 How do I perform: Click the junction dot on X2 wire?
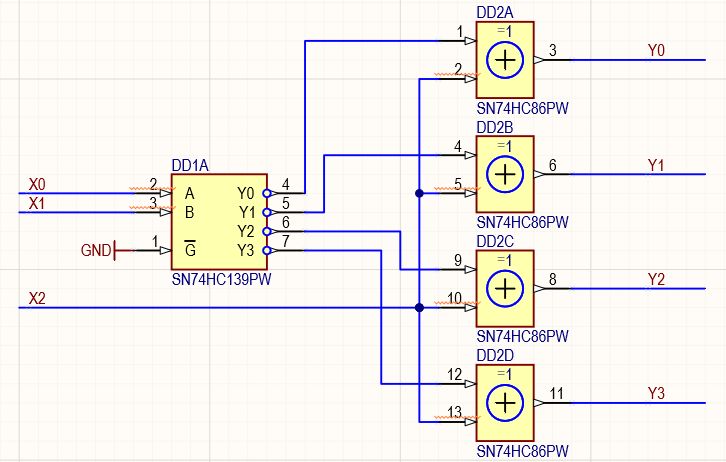point(419,307)
